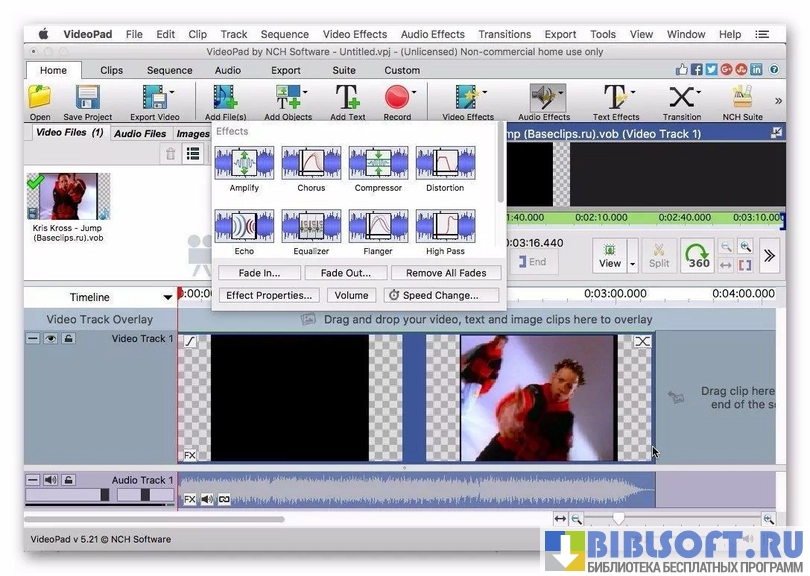The height and width of the screenshot is (576, 810).
Task: Click the timeline zoom slider handle
Action: pyautogui.click(x=619, y=519)
